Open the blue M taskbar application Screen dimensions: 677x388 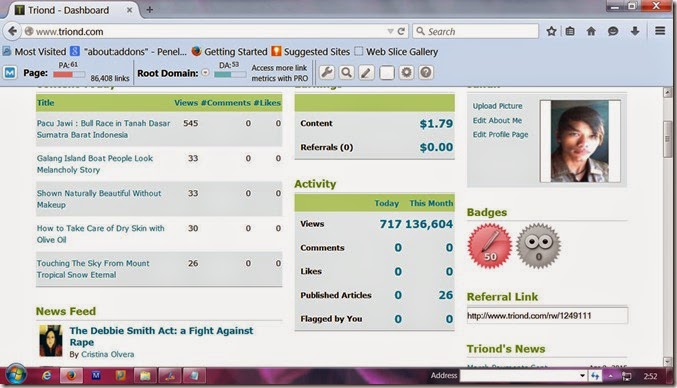(x=96, y=375)
